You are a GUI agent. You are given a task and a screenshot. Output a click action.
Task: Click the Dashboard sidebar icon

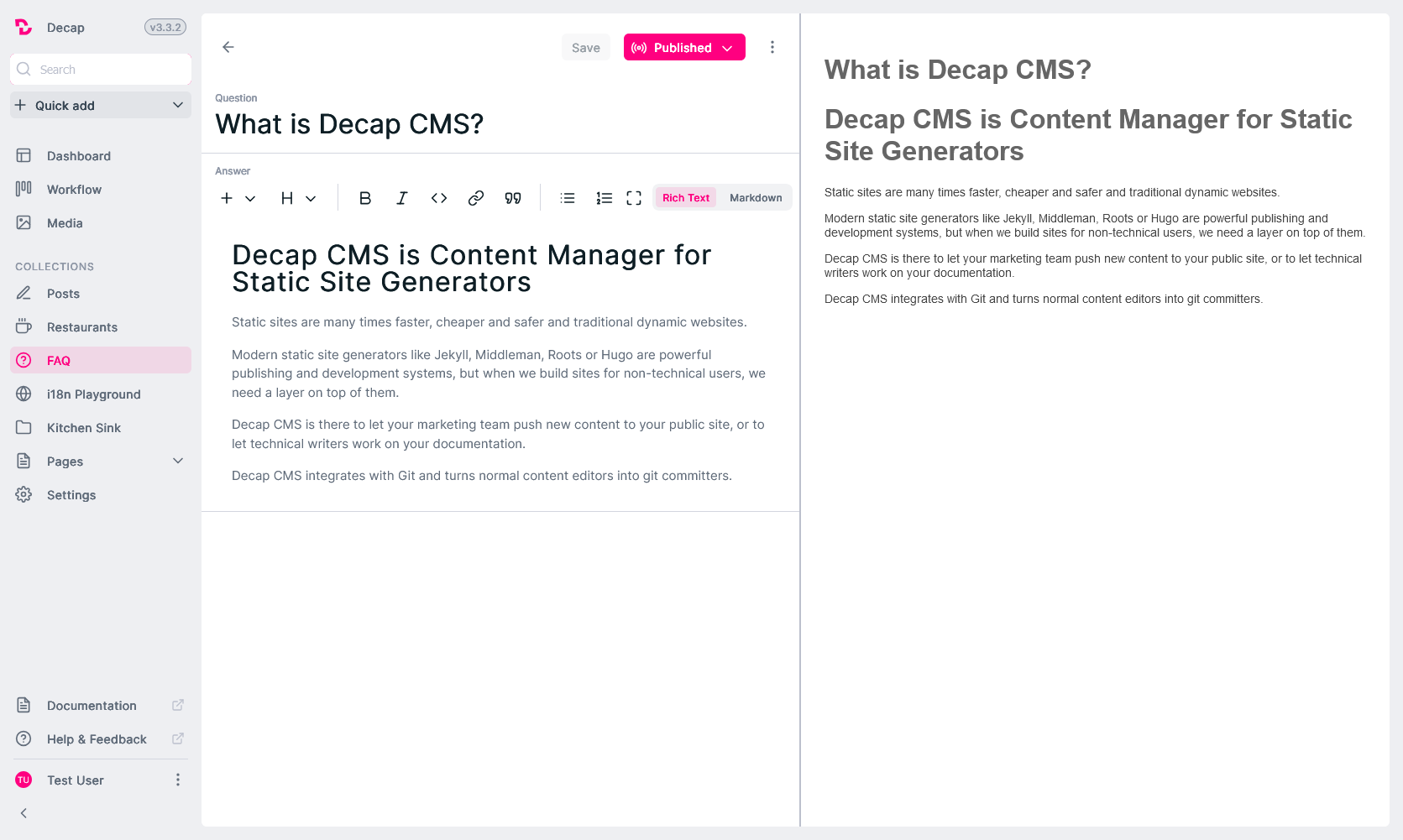24,156
